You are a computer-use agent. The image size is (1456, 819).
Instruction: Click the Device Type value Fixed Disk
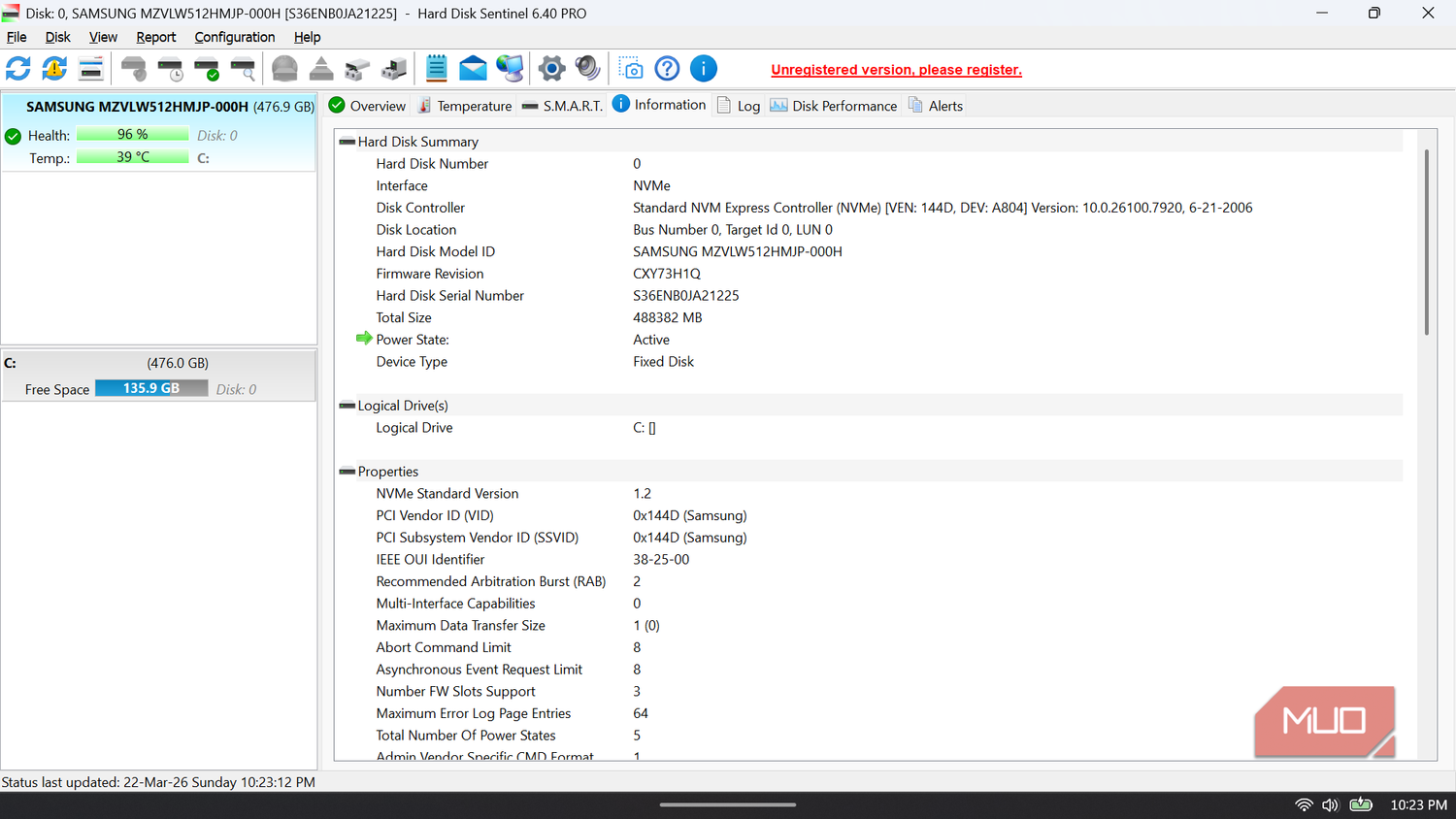tap(664, 361)
